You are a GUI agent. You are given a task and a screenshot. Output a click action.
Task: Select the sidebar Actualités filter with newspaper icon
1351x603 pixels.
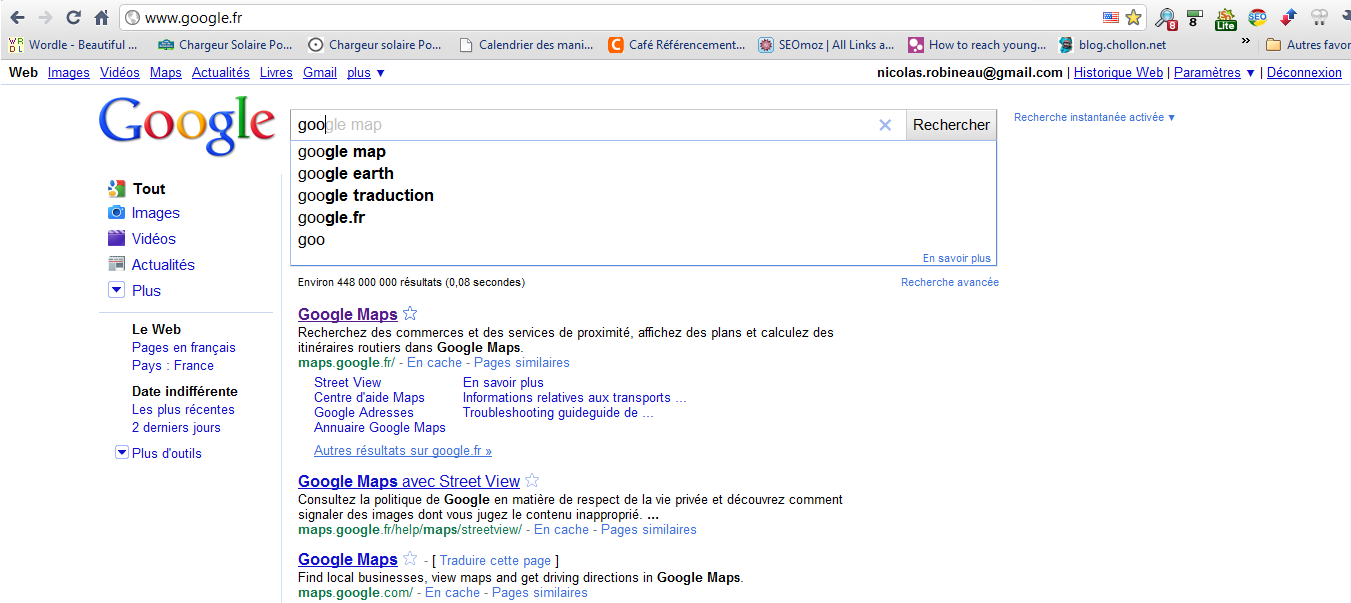(x=151, y=265)
